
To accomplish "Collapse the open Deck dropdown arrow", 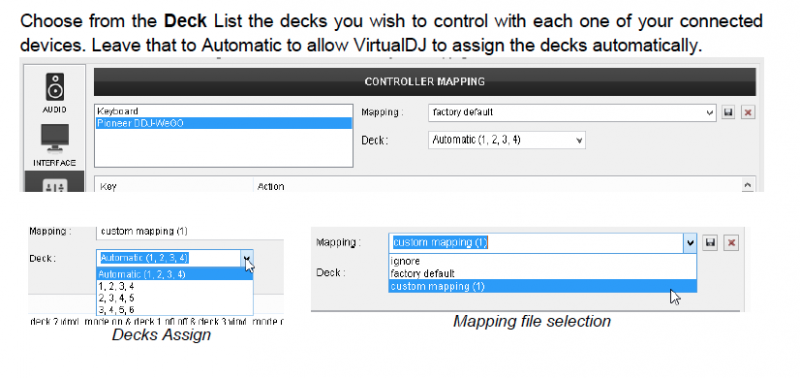I will click(x=247, y=258).
